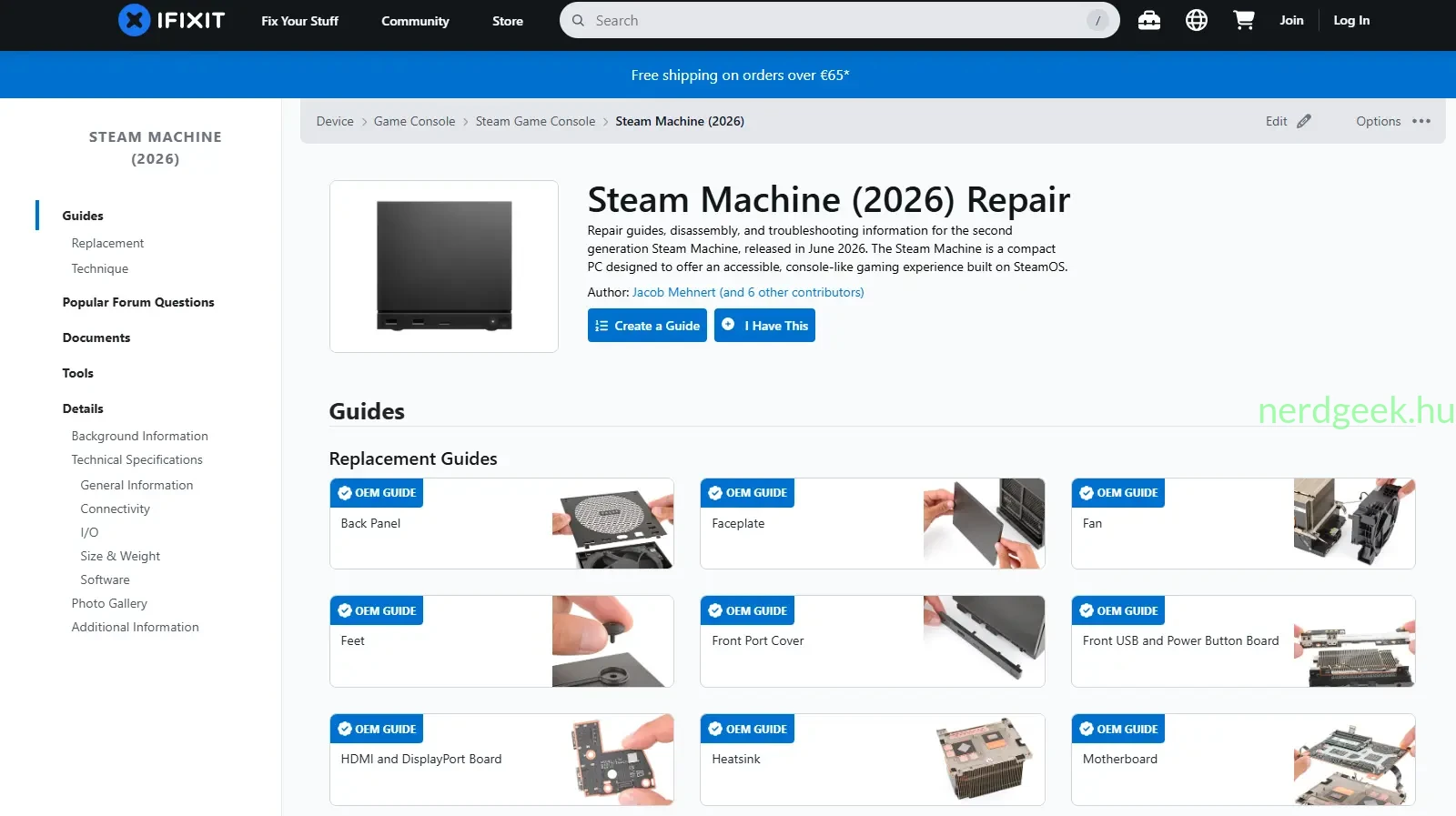Open General Information in sidebar
The height and width of the screenshot is (816, 1456).
click(x=136, y=485)
